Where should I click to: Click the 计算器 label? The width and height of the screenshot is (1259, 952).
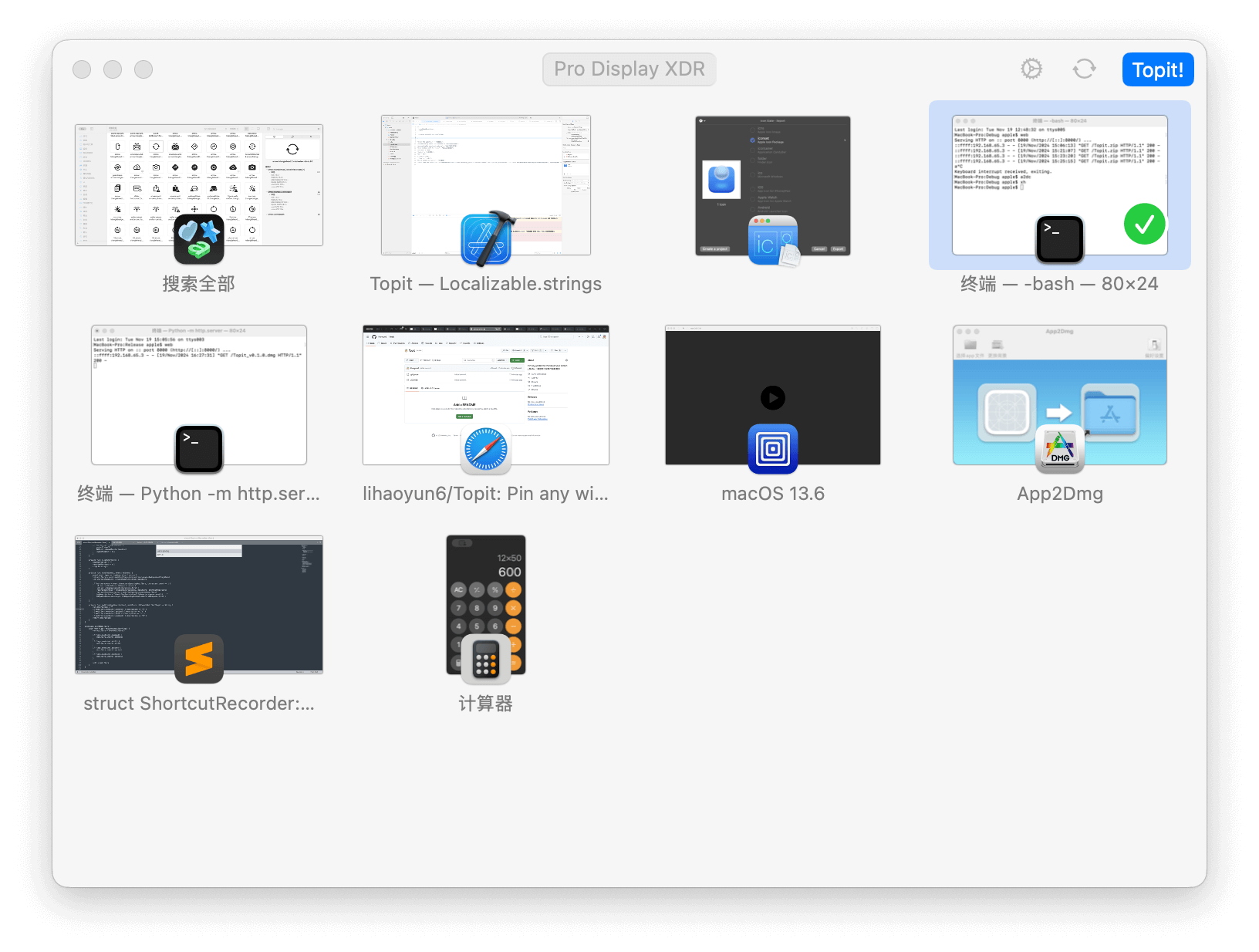click(x=486, y=704)
